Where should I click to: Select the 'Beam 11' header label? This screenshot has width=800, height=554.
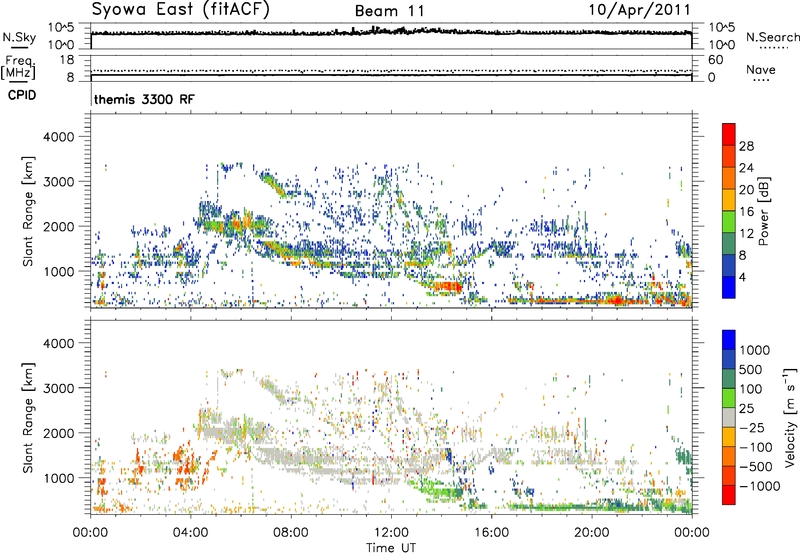pos(390,11)
